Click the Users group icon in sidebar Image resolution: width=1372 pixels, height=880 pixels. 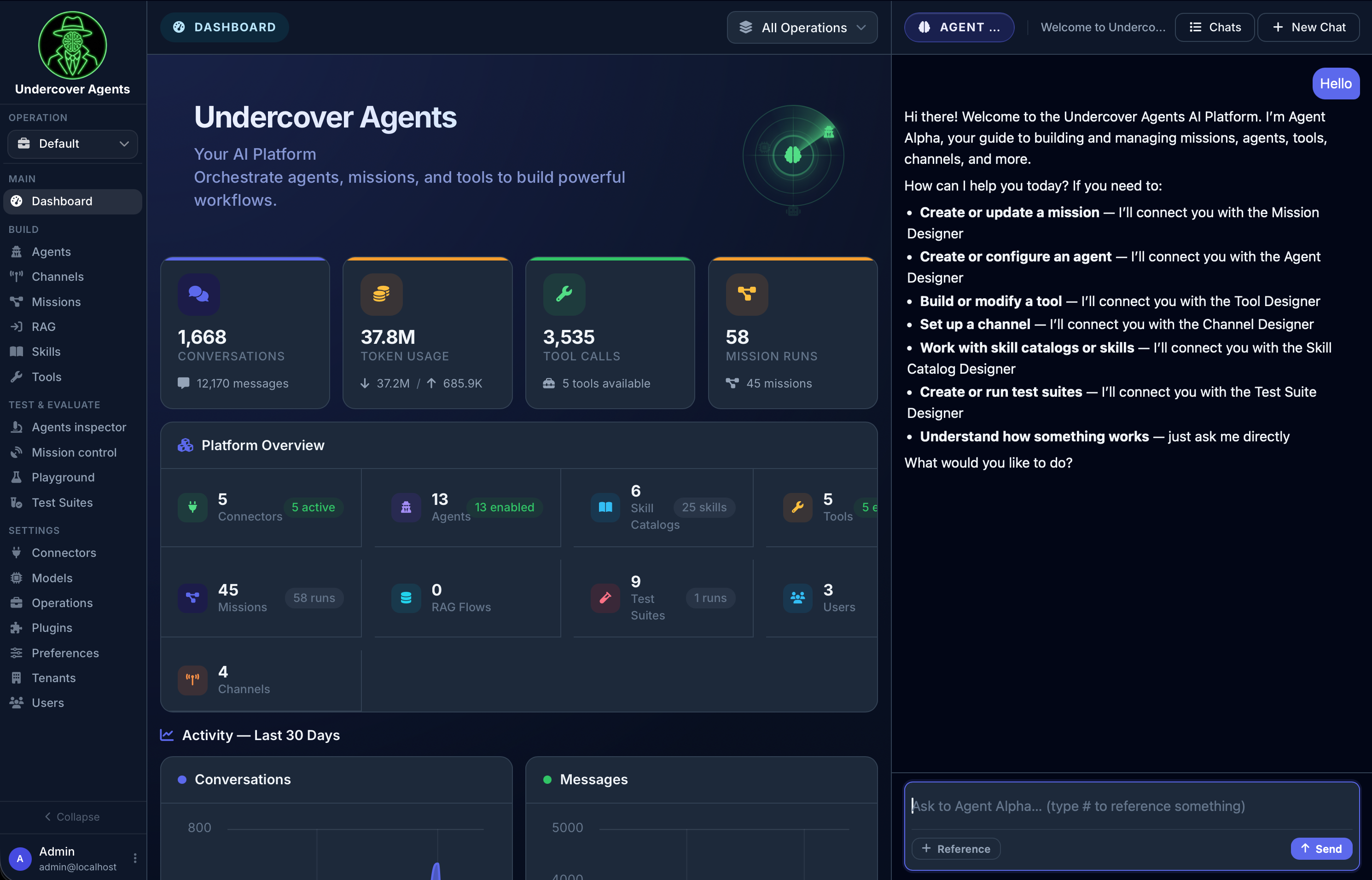click(x=17, y=703)
